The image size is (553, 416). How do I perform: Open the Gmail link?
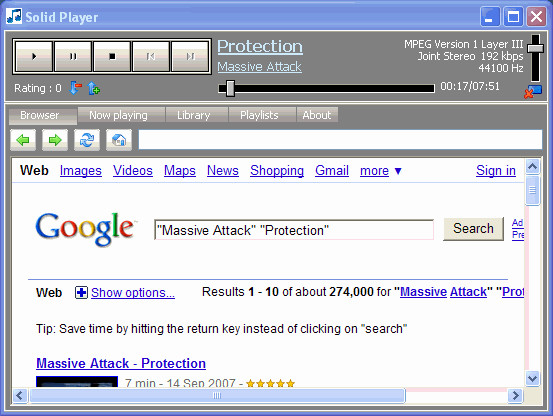point(332,171)
